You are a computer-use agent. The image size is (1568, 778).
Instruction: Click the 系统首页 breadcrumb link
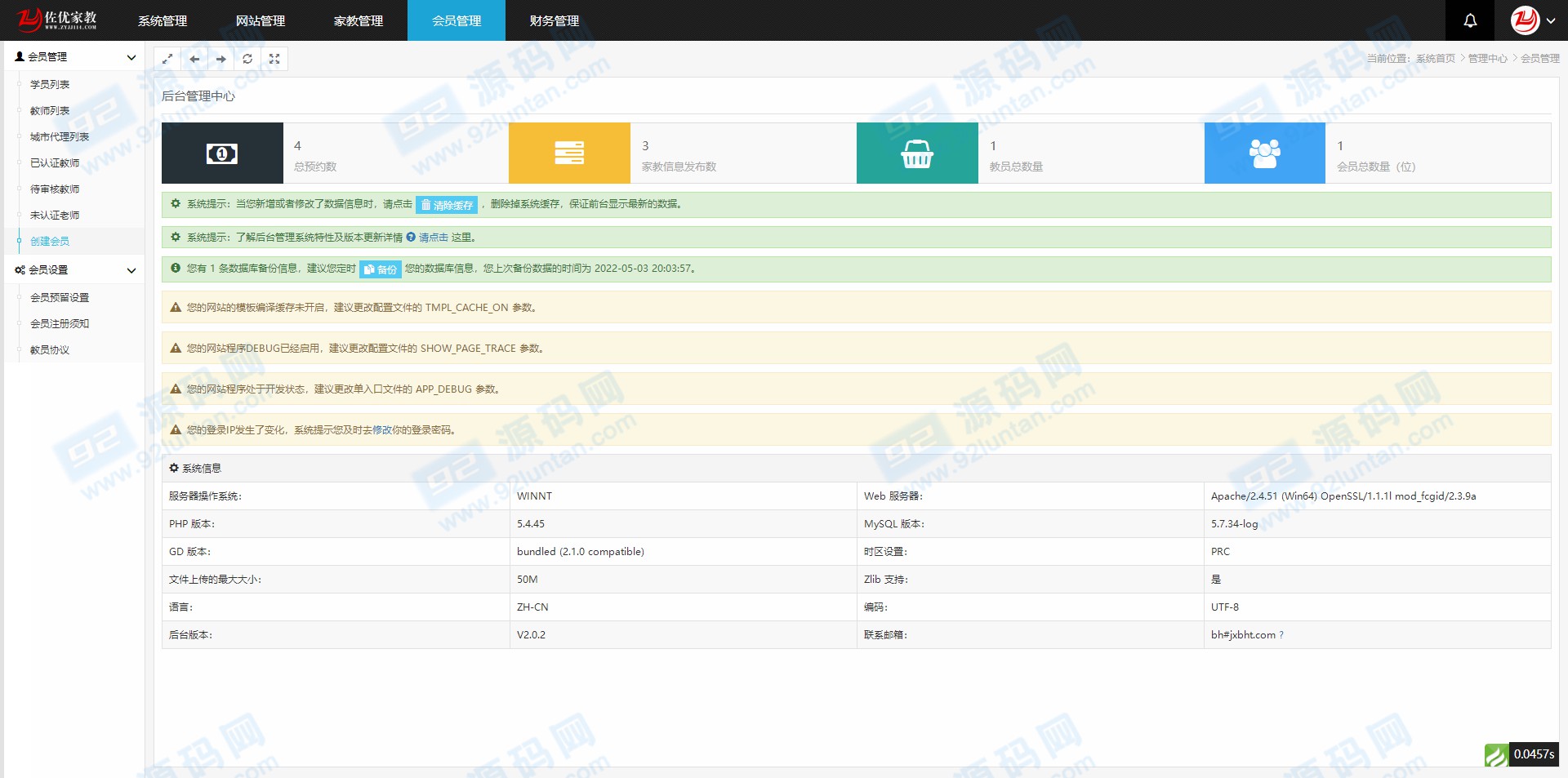point(1435,59)
